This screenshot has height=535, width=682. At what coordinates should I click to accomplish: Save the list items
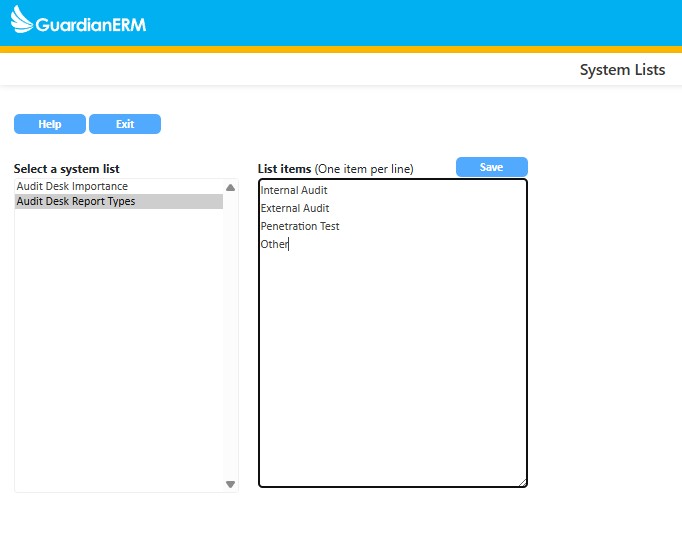click(x=491, y=167)
